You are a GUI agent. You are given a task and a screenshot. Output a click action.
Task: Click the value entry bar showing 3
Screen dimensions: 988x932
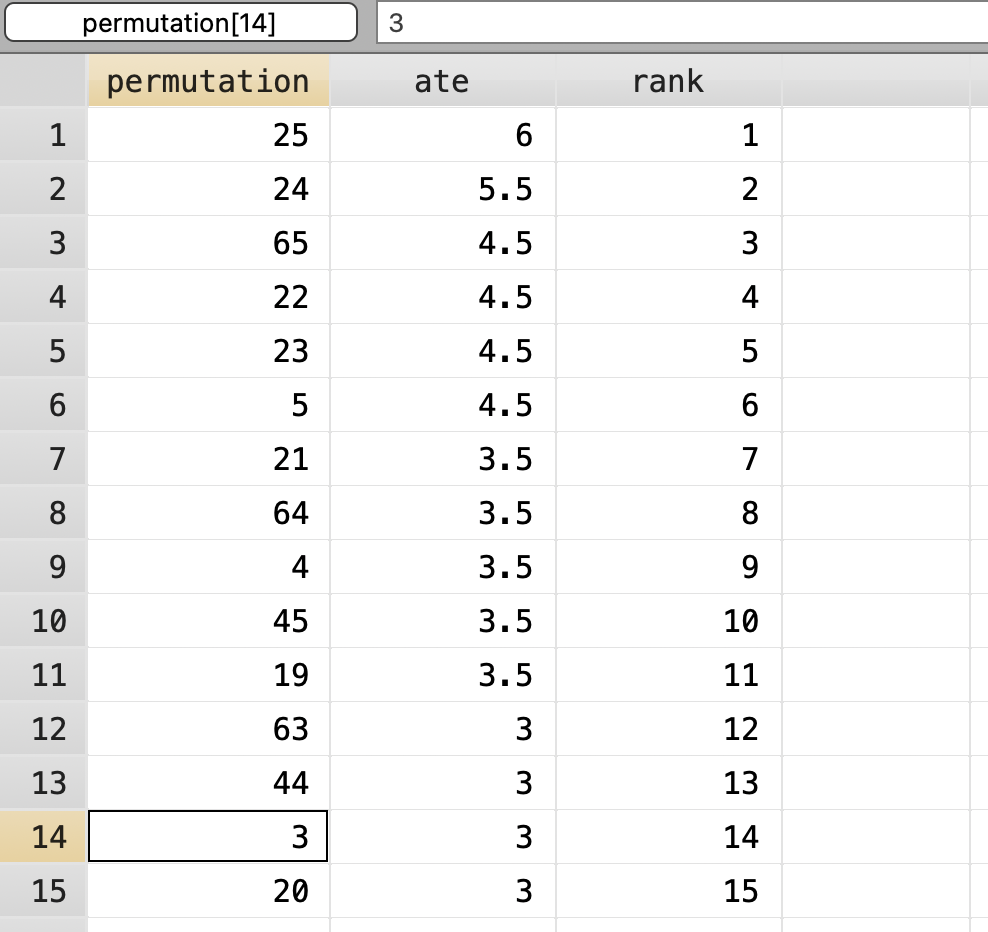(600, 22)
